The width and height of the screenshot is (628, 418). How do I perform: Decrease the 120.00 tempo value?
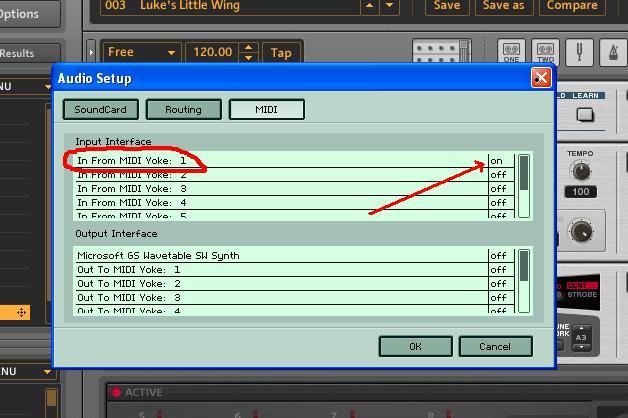[248, 58]
